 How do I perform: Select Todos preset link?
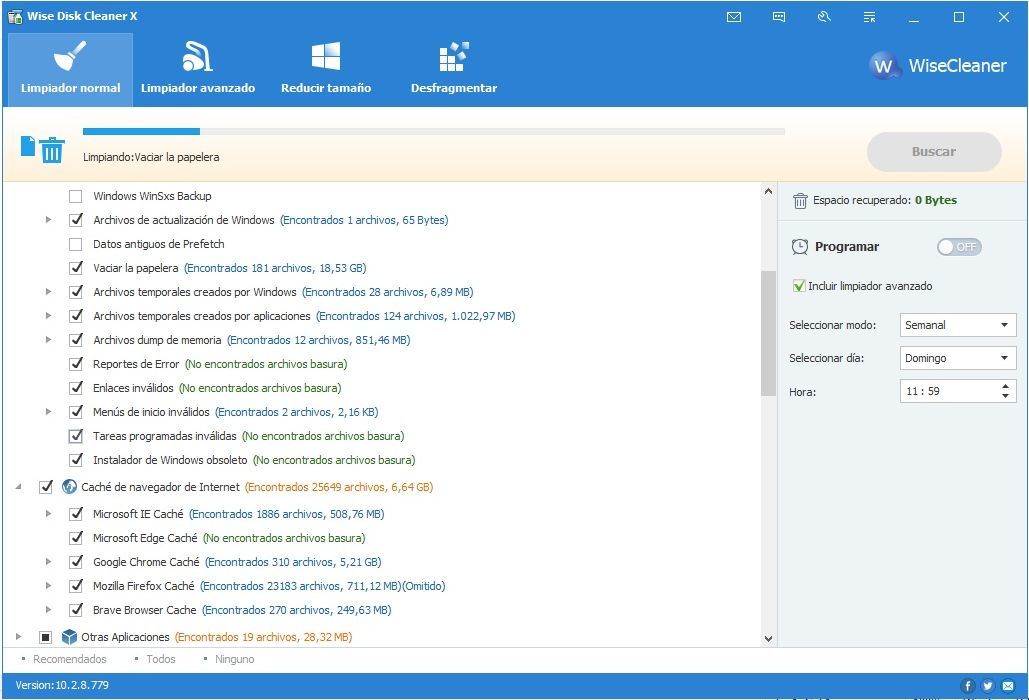click(161, 659)
